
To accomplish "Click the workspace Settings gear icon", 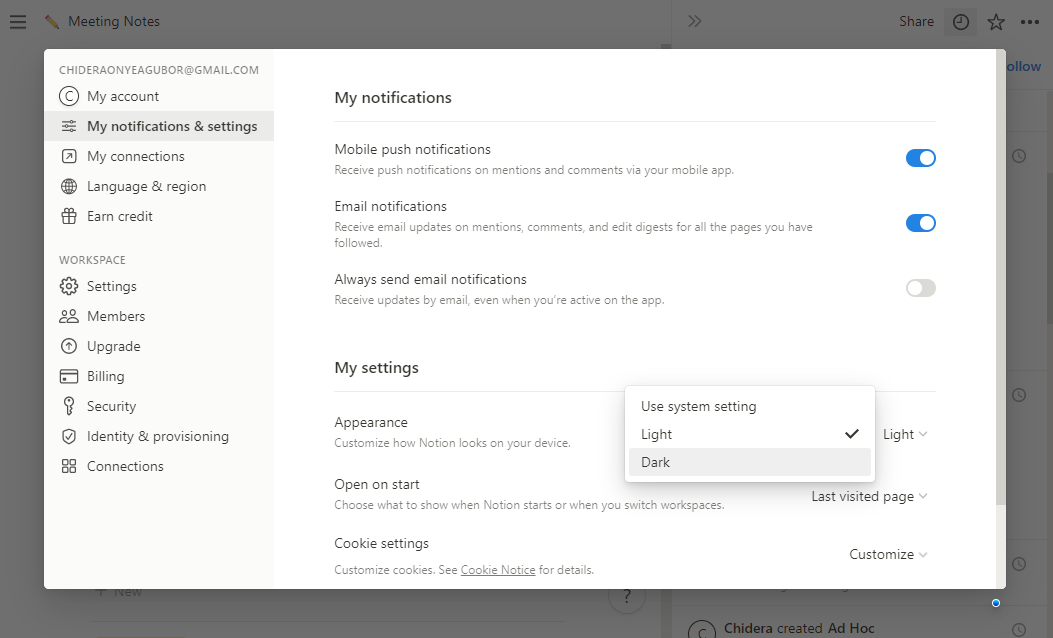I will click(x=68, y=286).
